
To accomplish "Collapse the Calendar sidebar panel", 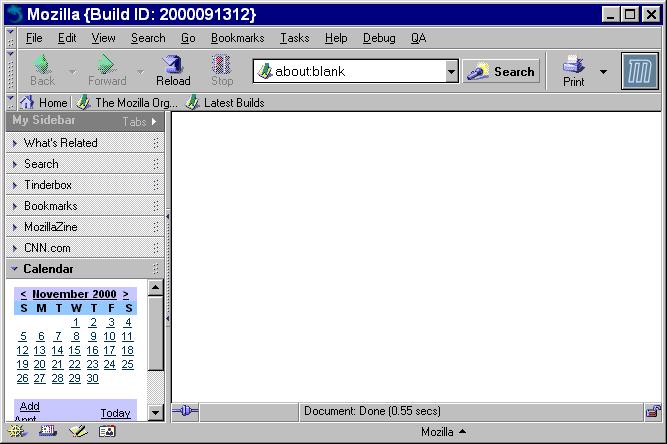I will (15, 269).
